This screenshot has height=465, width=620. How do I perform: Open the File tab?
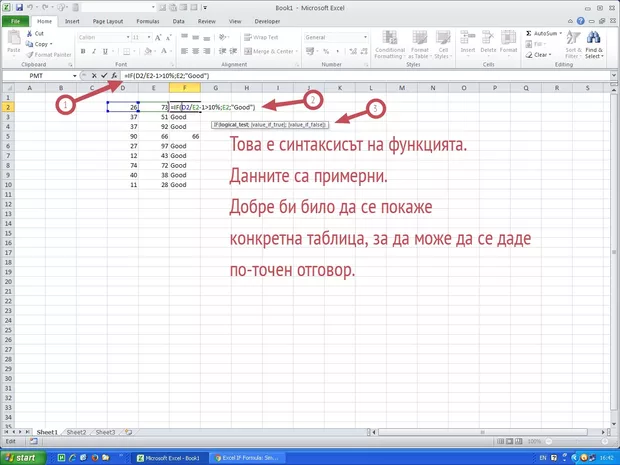[15, 21]
